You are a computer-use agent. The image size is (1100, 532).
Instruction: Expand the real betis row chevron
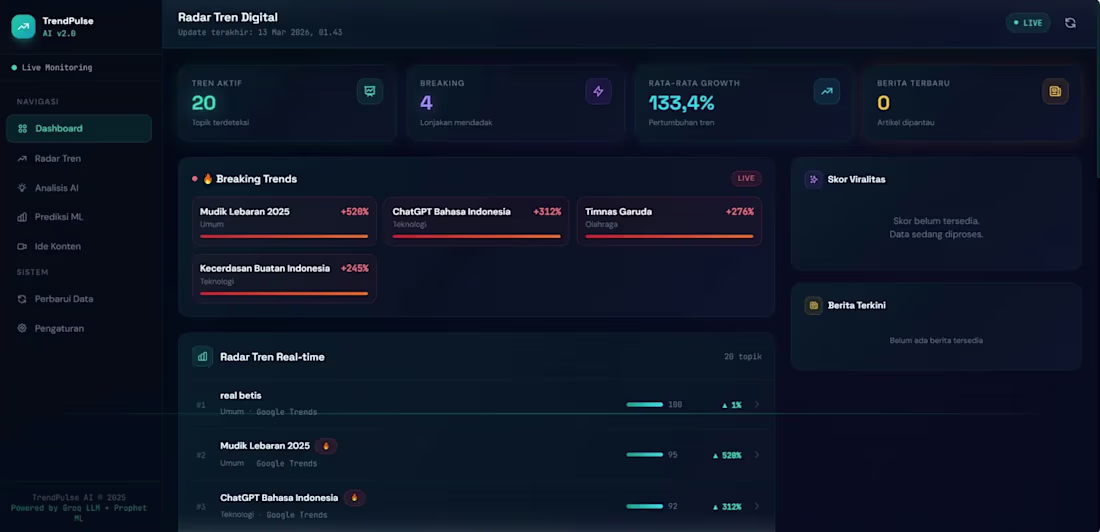[757, 404]
